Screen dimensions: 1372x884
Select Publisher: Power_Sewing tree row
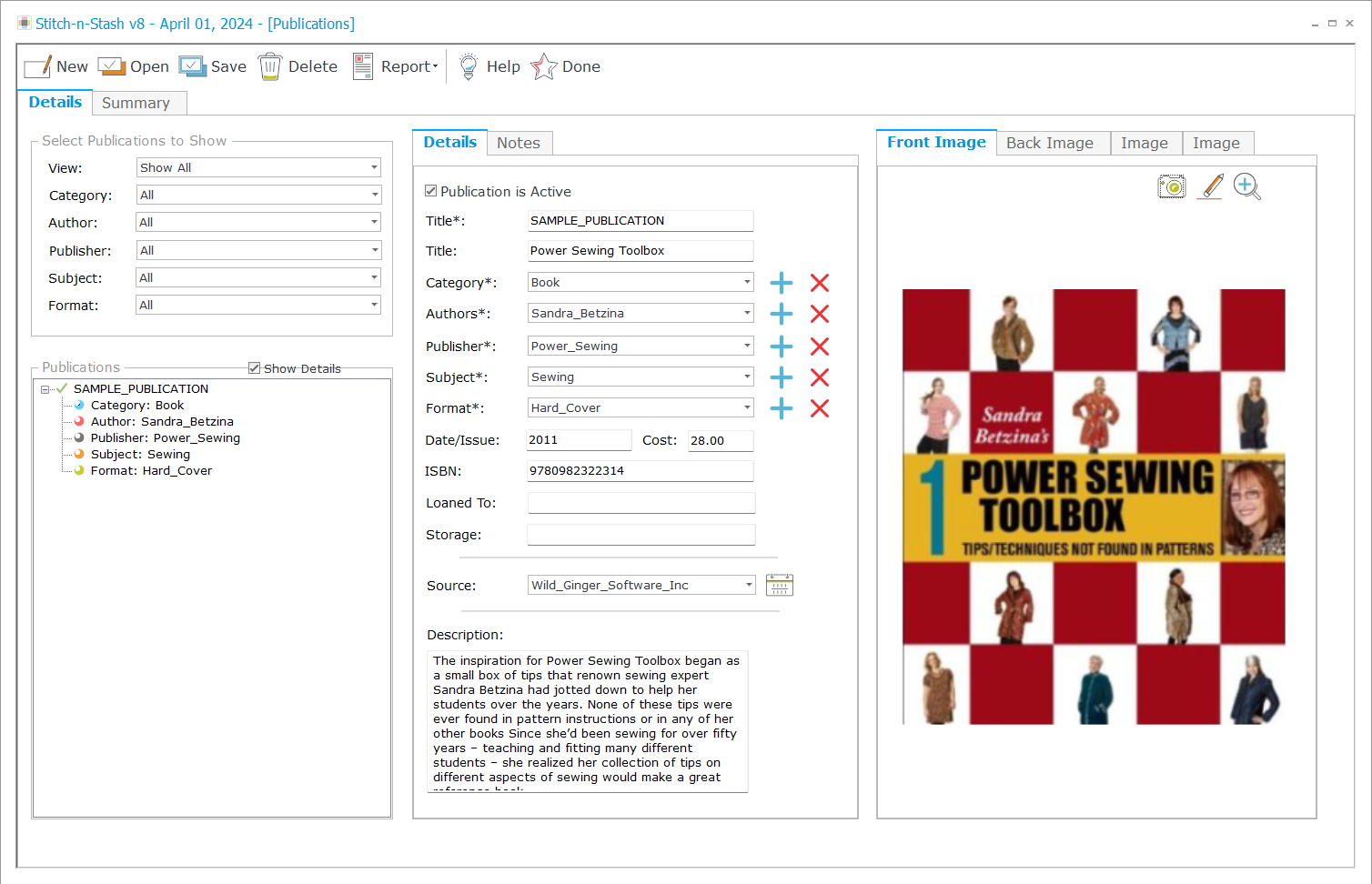pos(166,437)
